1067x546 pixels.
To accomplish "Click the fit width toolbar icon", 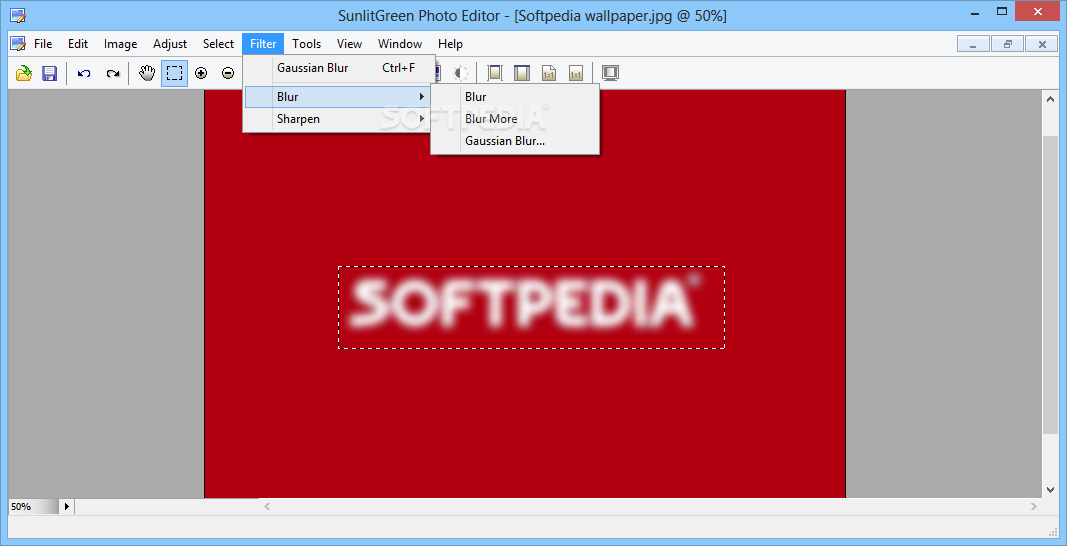I will (521, 73).
